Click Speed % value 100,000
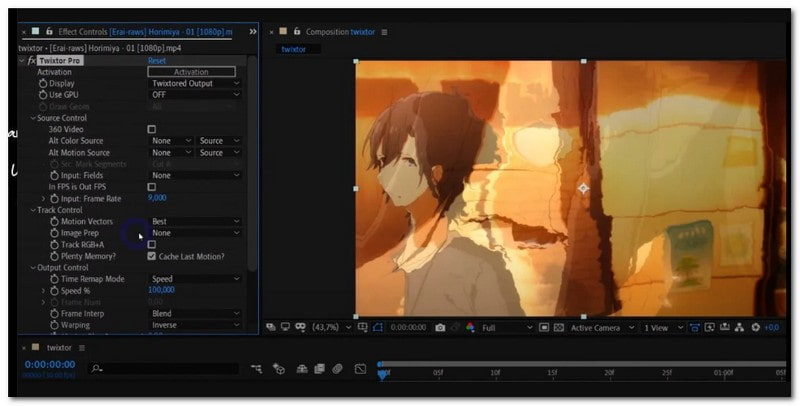The width and height of the screenshot is (800, 406). click(161, 290)
